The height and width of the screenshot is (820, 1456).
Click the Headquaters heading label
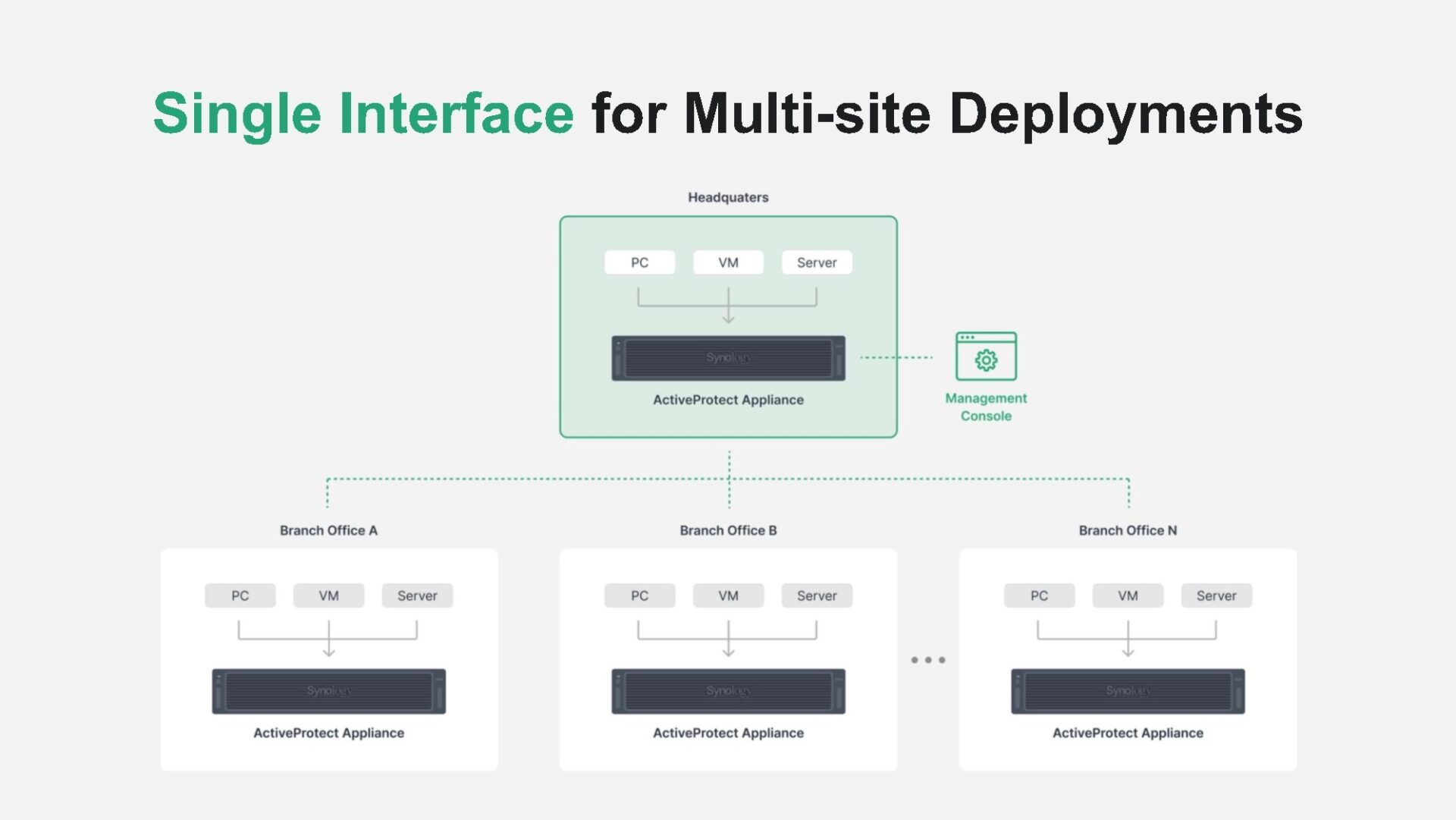click(728, 197)
